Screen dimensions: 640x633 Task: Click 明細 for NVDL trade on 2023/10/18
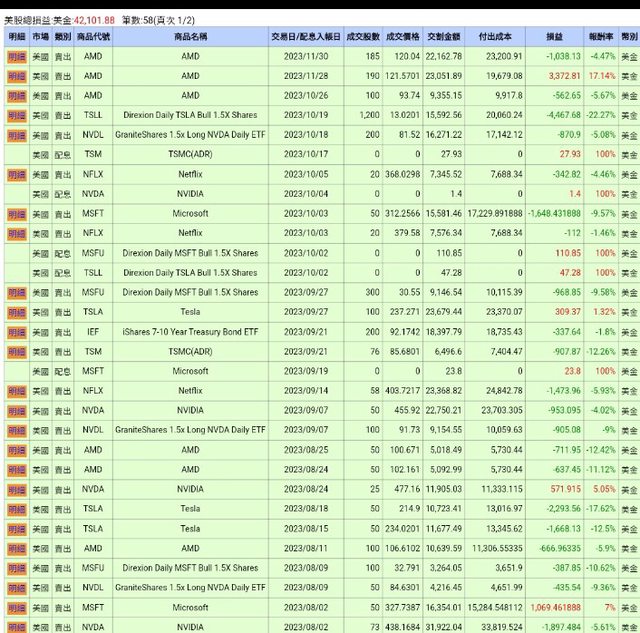[16, 134]
